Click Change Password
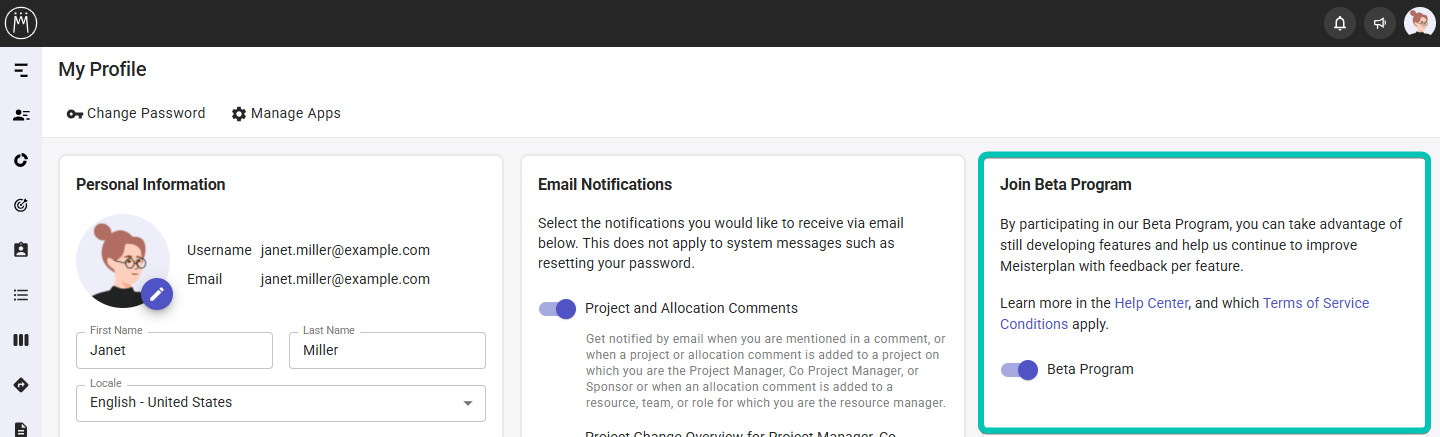1440x437 pixels. click(x=136, y=114)
